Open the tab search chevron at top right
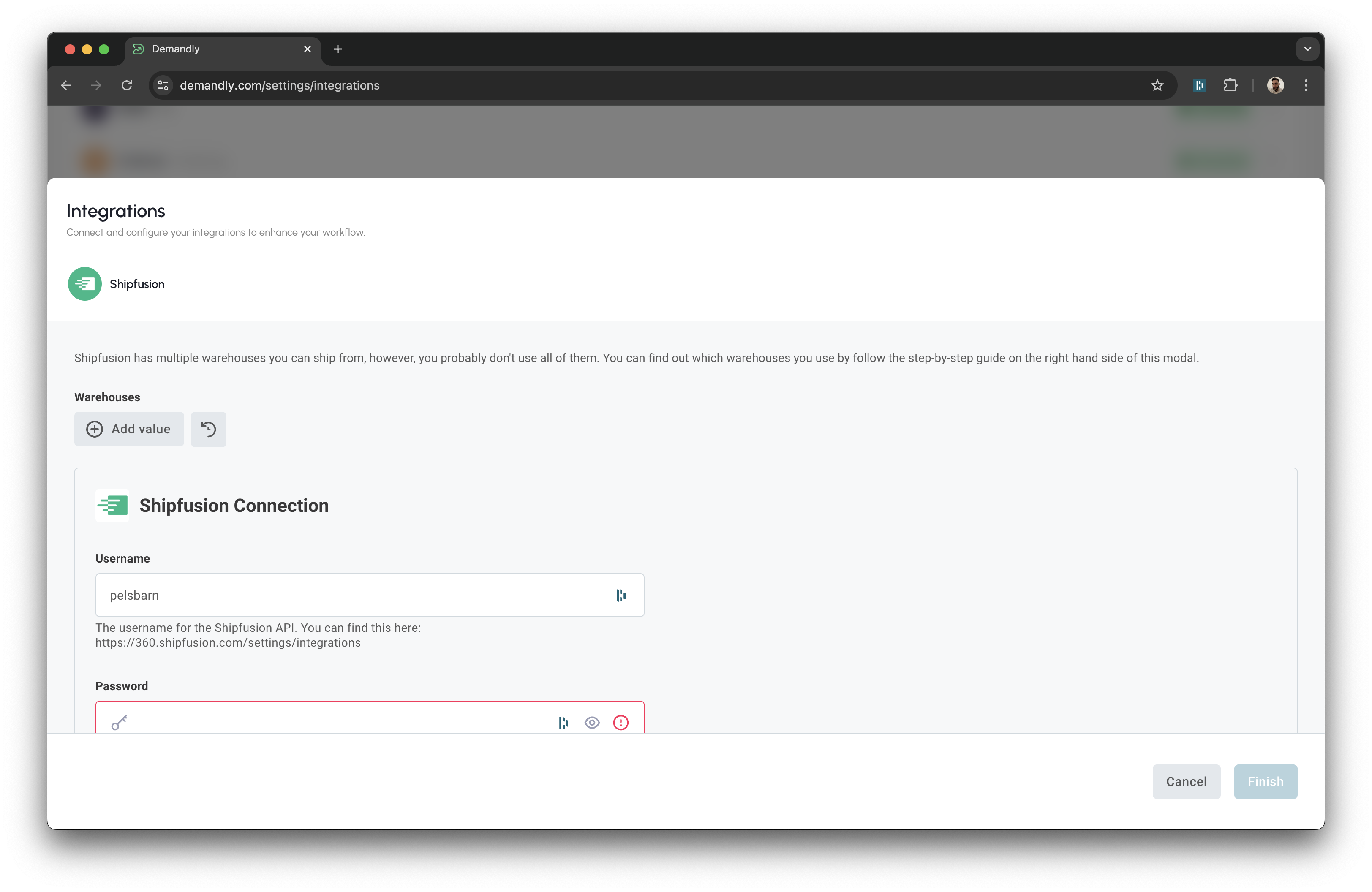This screenshot has height=892, width=1372. click(1307, 49)
